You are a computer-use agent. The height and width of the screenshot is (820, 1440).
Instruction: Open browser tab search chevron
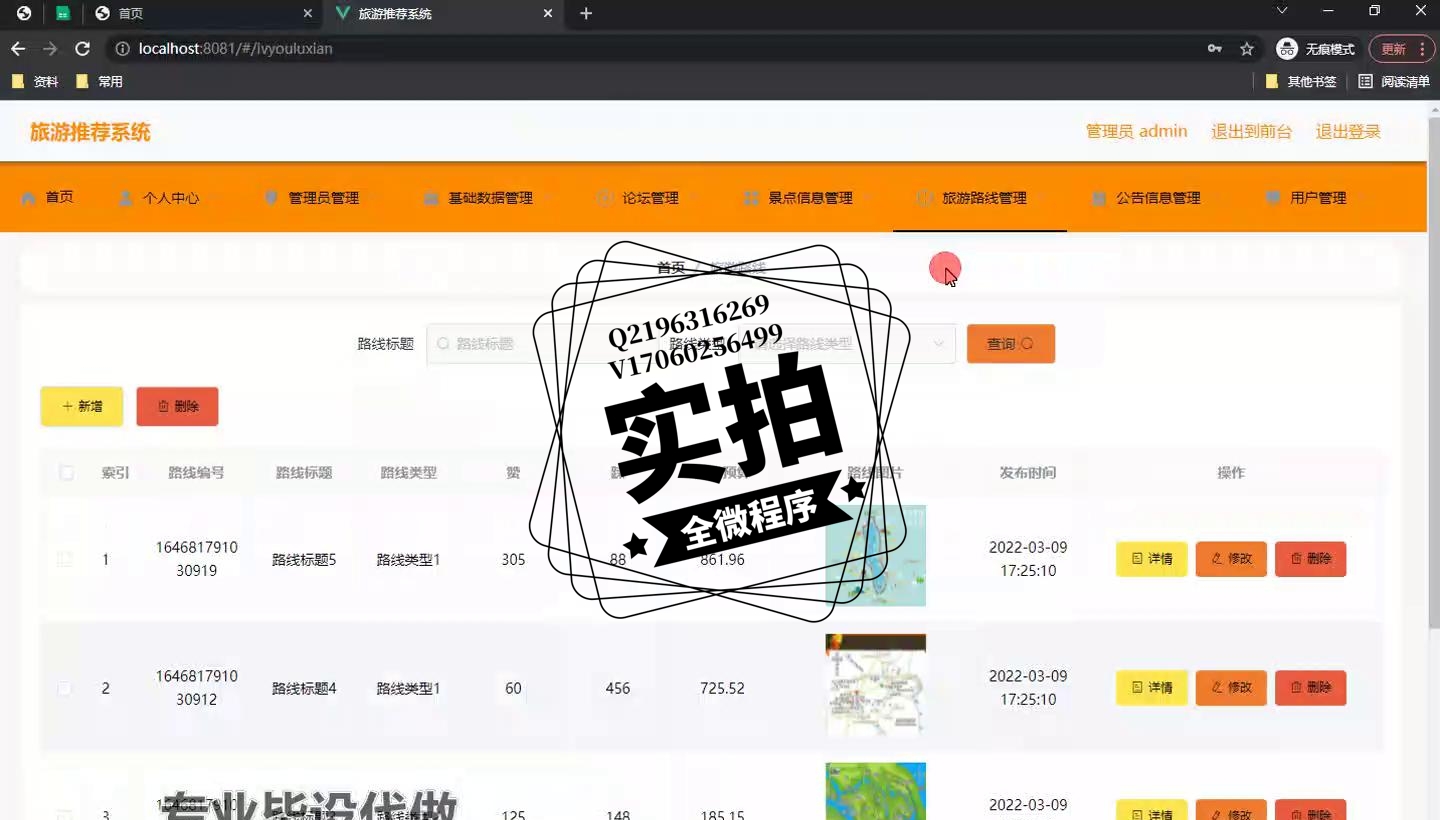click(x=1282, y=11)
